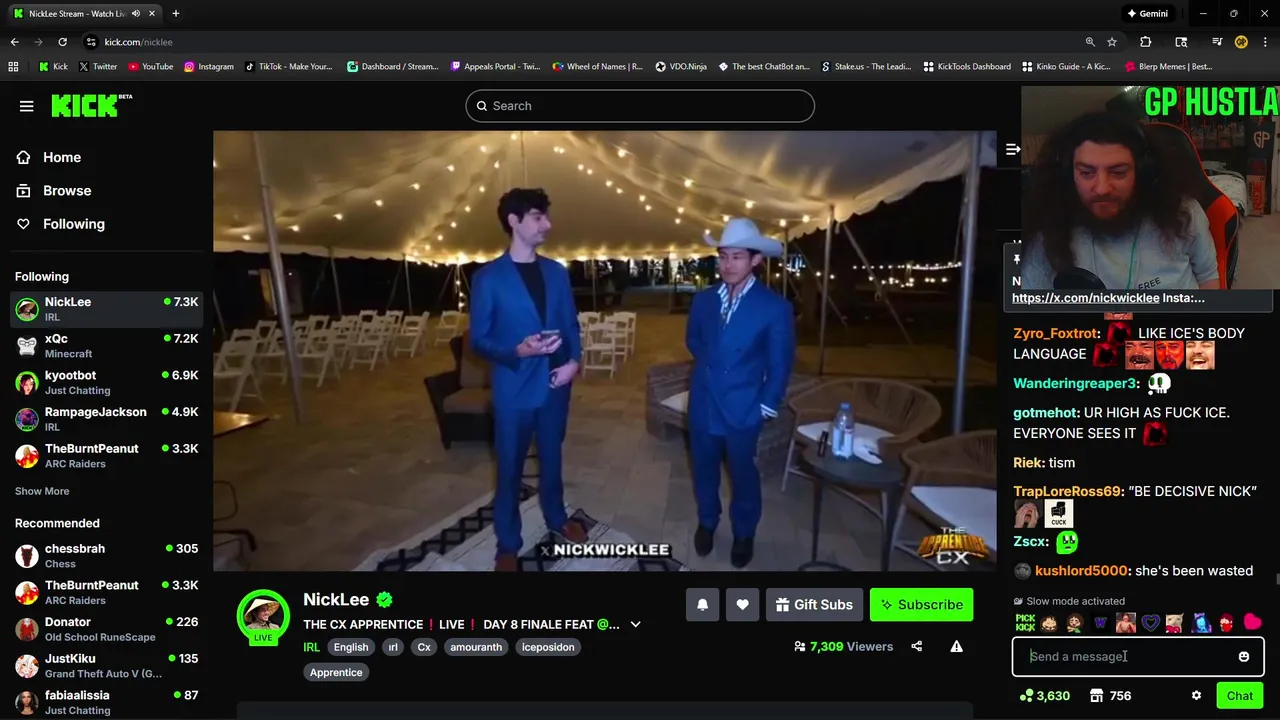Open Gemini in the browser title bar
The width and height of the screenshot is (1280, 720).
coord(1147,14)
